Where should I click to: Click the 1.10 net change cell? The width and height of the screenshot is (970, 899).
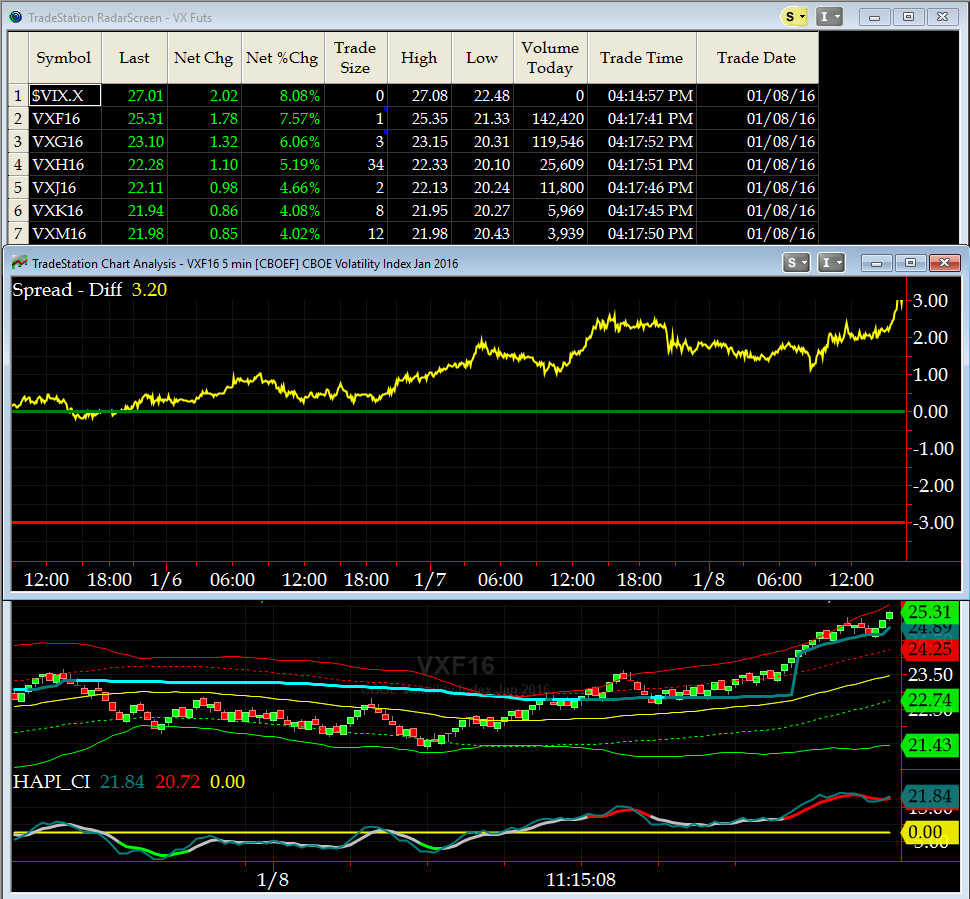coord(204,165)
